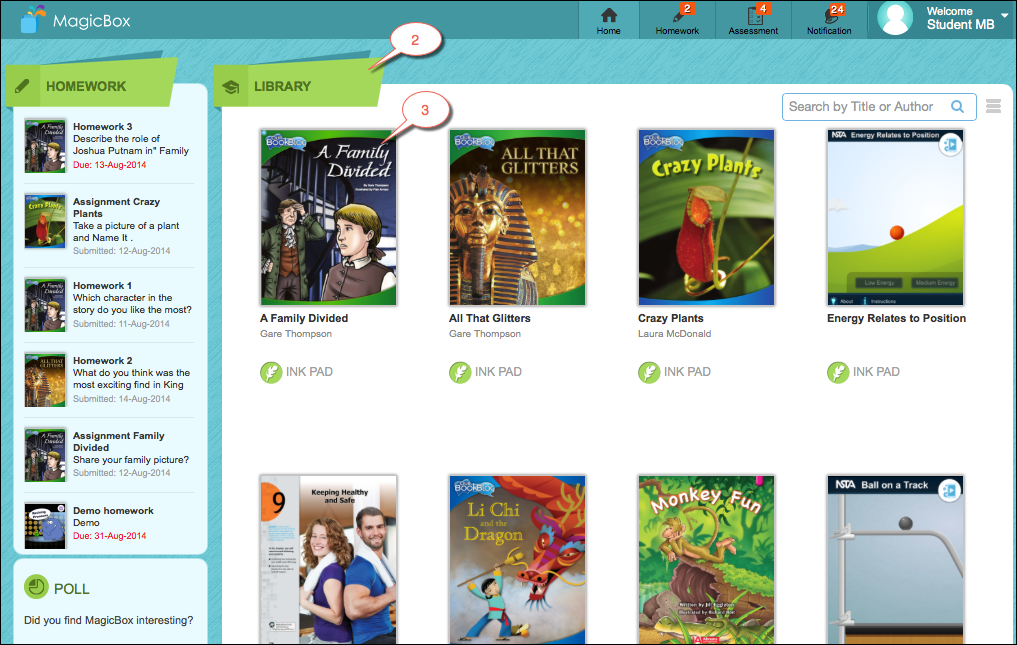Click the Homework pencil icon
The height and width of the screenshot is (645, 1017).
coord(22,86)
